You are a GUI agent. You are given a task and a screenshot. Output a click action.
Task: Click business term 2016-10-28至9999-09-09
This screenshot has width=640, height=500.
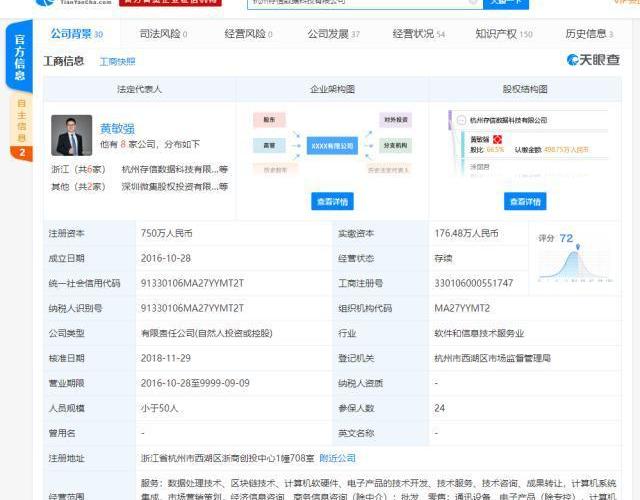click(x=195, y=383)
